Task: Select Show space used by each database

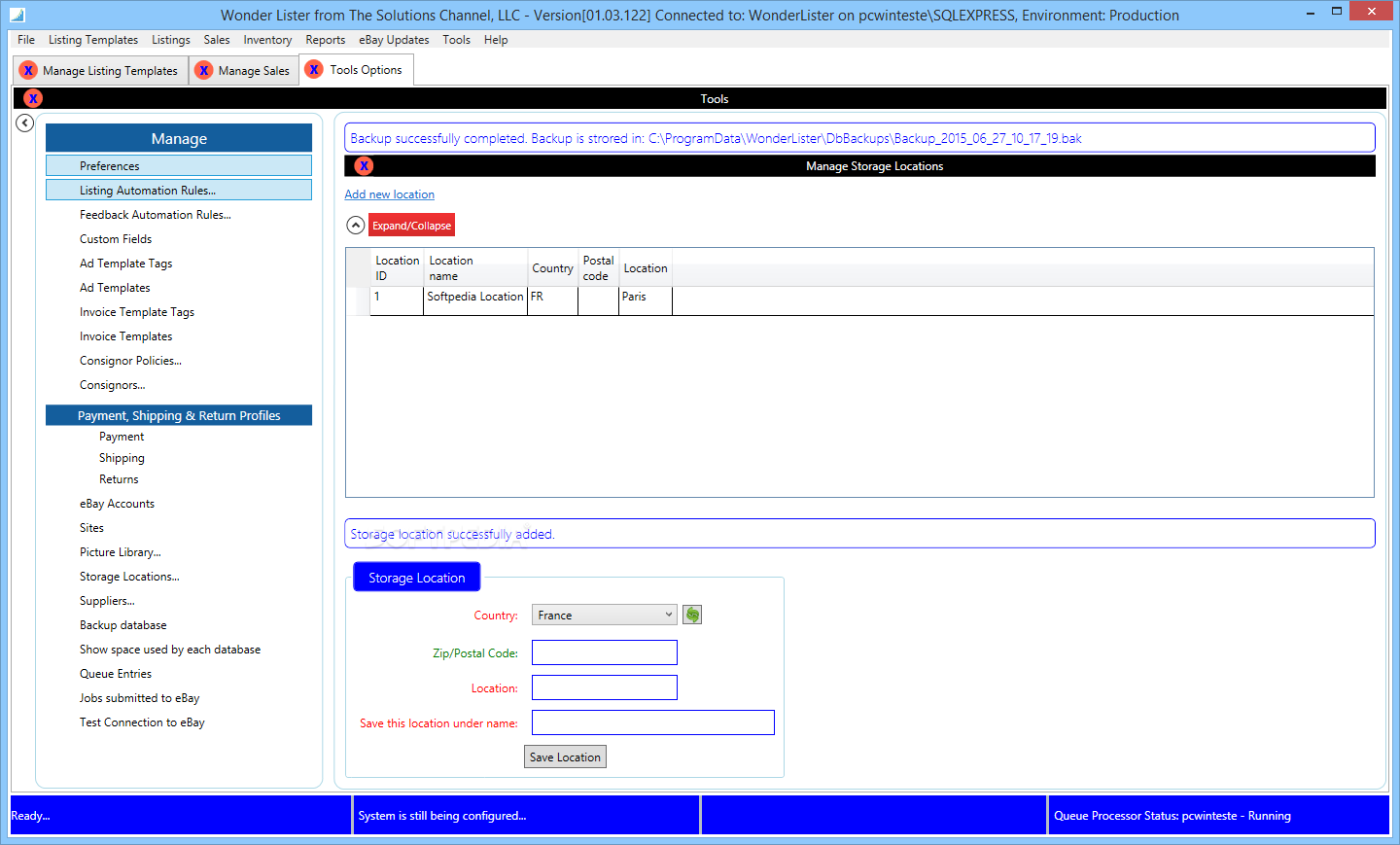Action: point(170,650)
